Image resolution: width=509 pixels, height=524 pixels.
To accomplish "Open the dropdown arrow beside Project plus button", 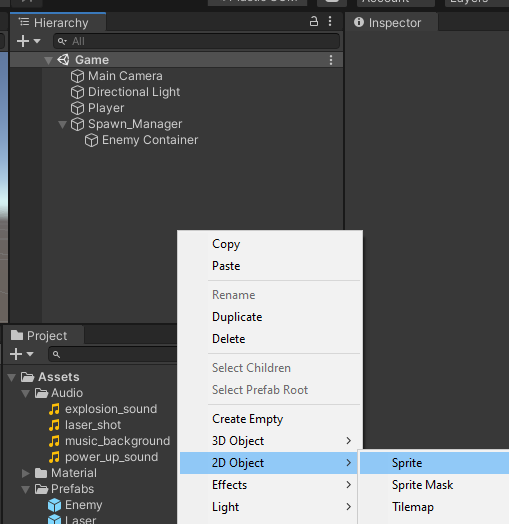I will (30, 354).
